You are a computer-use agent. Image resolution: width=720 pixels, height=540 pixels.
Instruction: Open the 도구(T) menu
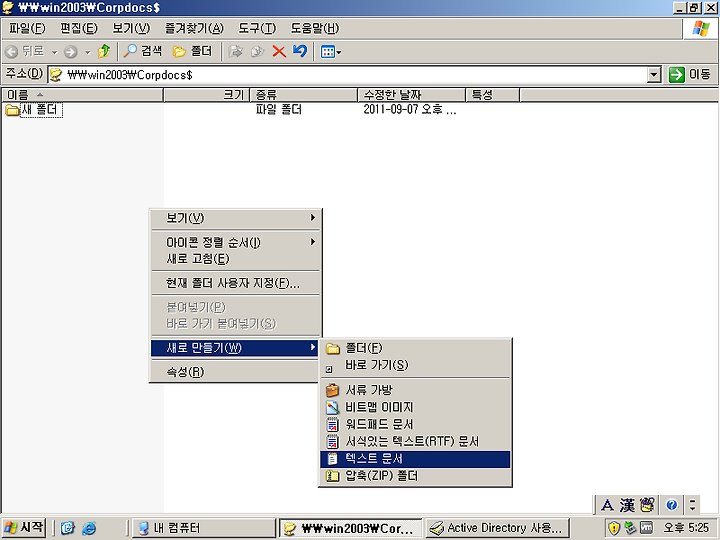pos(257,28)
